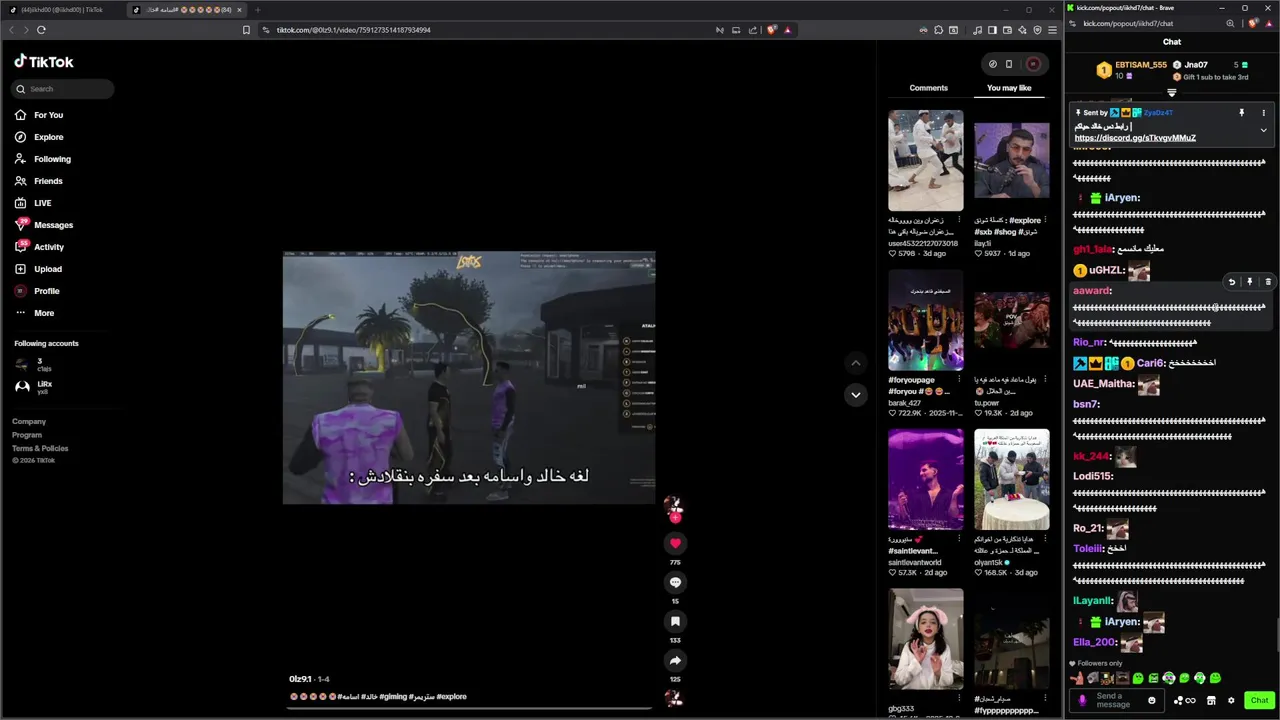Click the #explore hashtag in caption
Viewport: 1280px width, 720px height.
tap(452, 696)
